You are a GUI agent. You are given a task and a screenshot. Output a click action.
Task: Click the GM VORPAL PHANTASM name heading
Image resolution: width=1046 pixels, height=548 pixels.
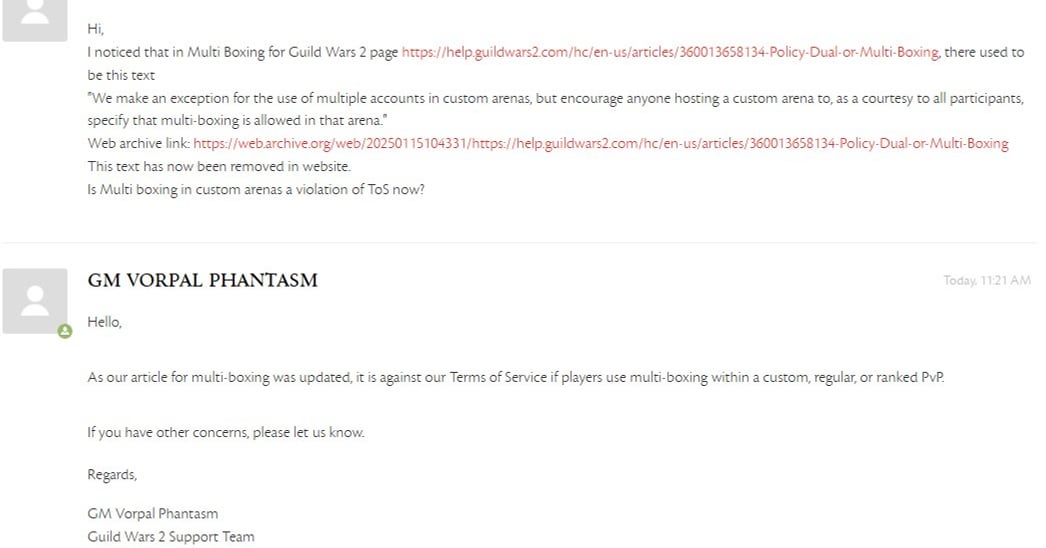click(203, 280)
